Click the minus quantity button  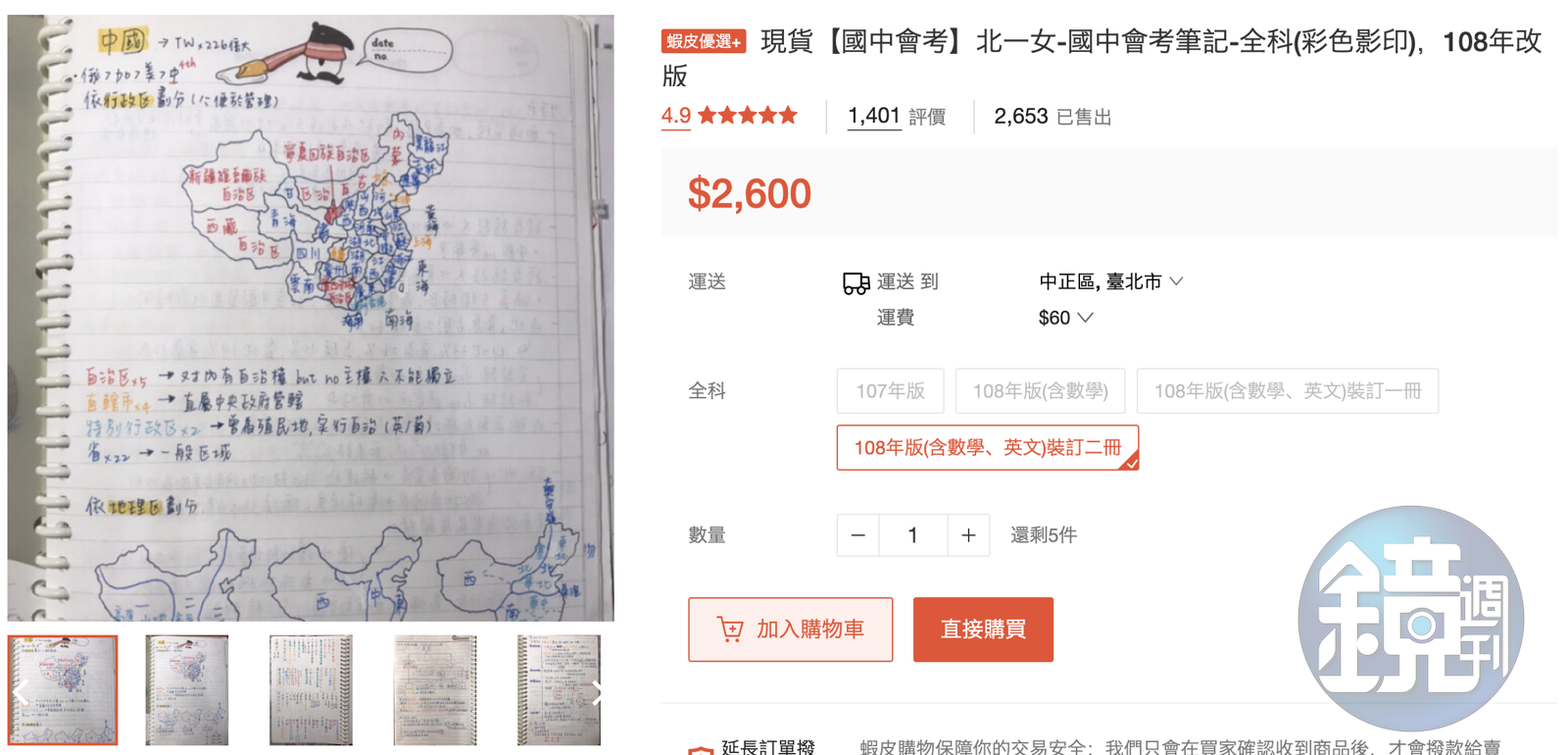click(858, 535)
